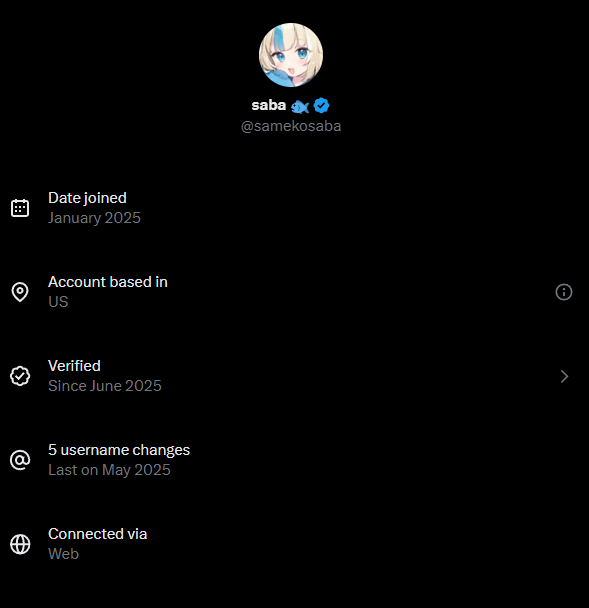
Task: Click the saba profile avatar picture
Action: click(291, 55)
